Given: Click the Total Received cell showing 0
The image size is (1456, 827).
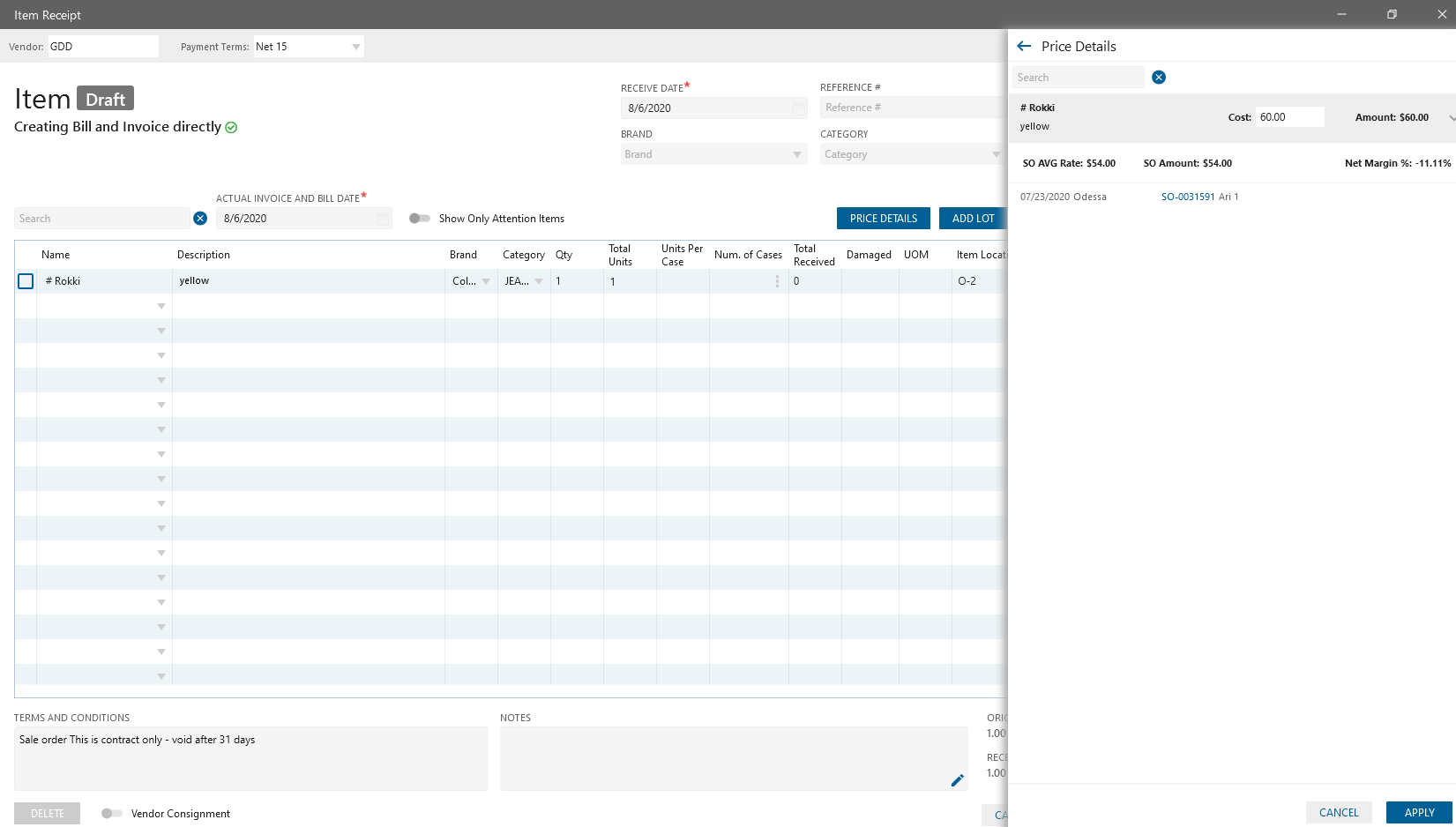Looking at the screenshot, I should pos(815,281).
